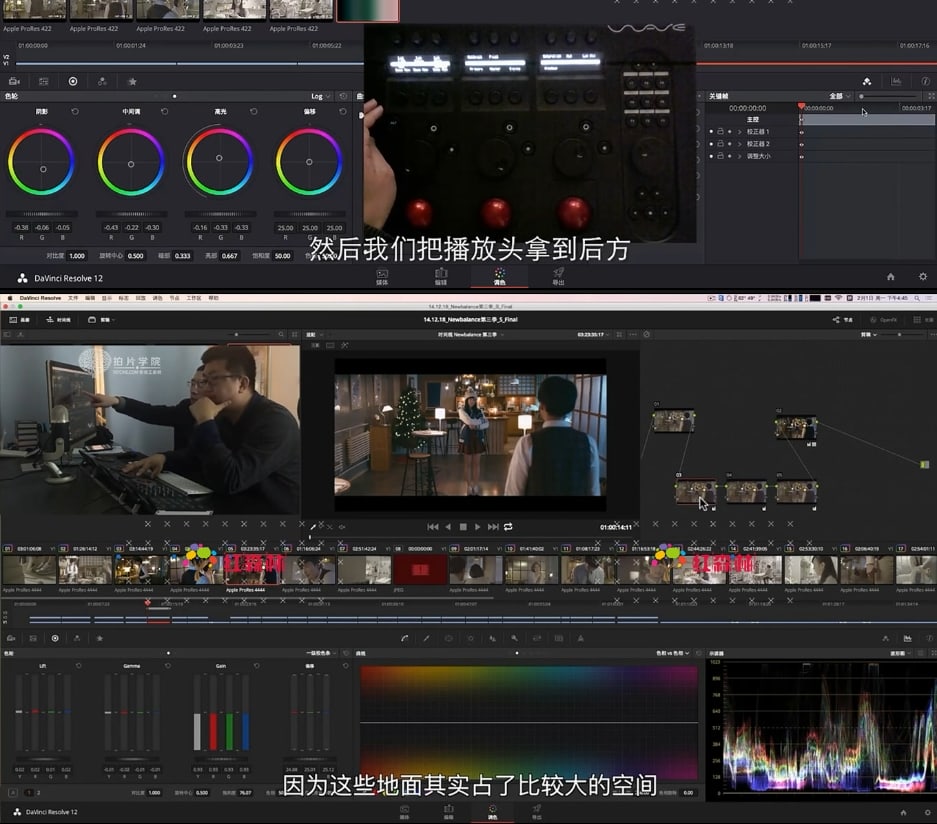Viewport: 937px width, 824px height.
Task: Open the 全部 dropdown in keyframe panel
Action: 840,96
